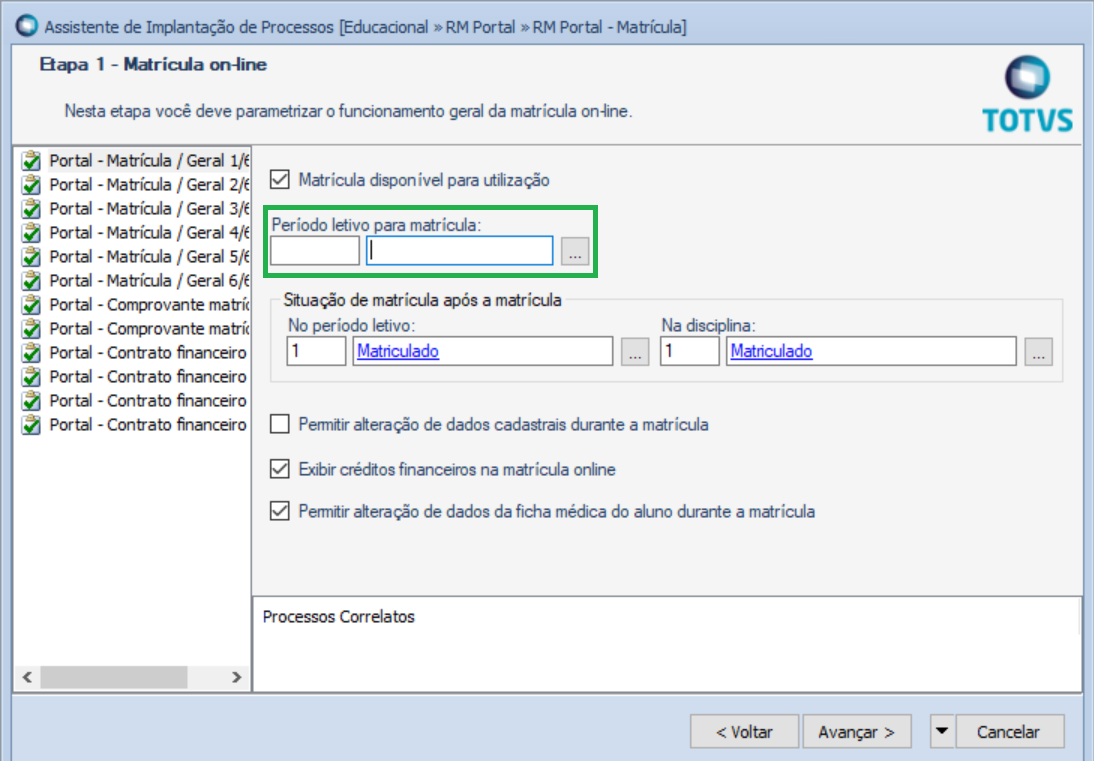Click left arrow of steps list scrollbar
This screenshot has width=1094, height=761.
27,677
